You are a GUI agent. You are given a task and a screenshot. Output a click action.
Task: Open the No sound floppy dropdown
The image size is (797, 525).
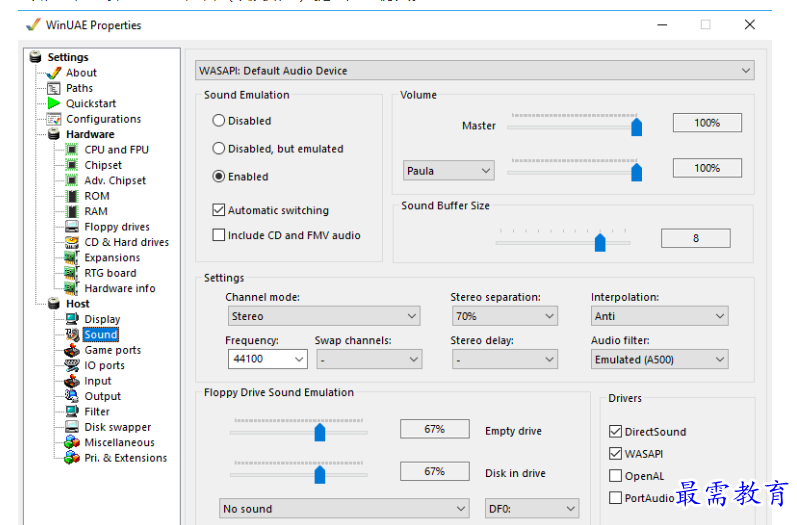tap(344, 509)
